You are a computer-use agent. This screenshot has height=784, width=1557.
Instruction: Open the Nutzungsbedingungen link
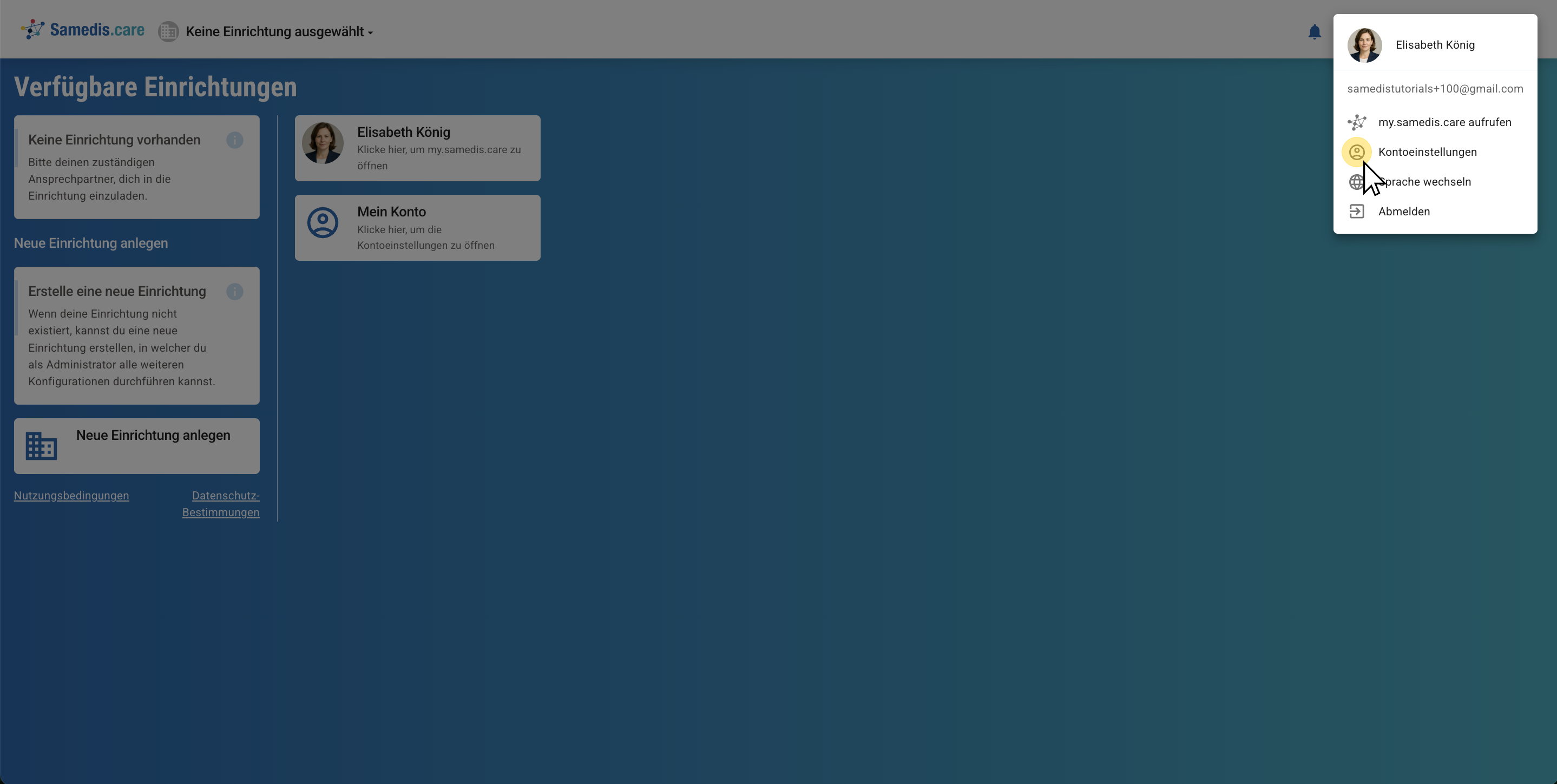pyautogui.click(x=71, y=496)
